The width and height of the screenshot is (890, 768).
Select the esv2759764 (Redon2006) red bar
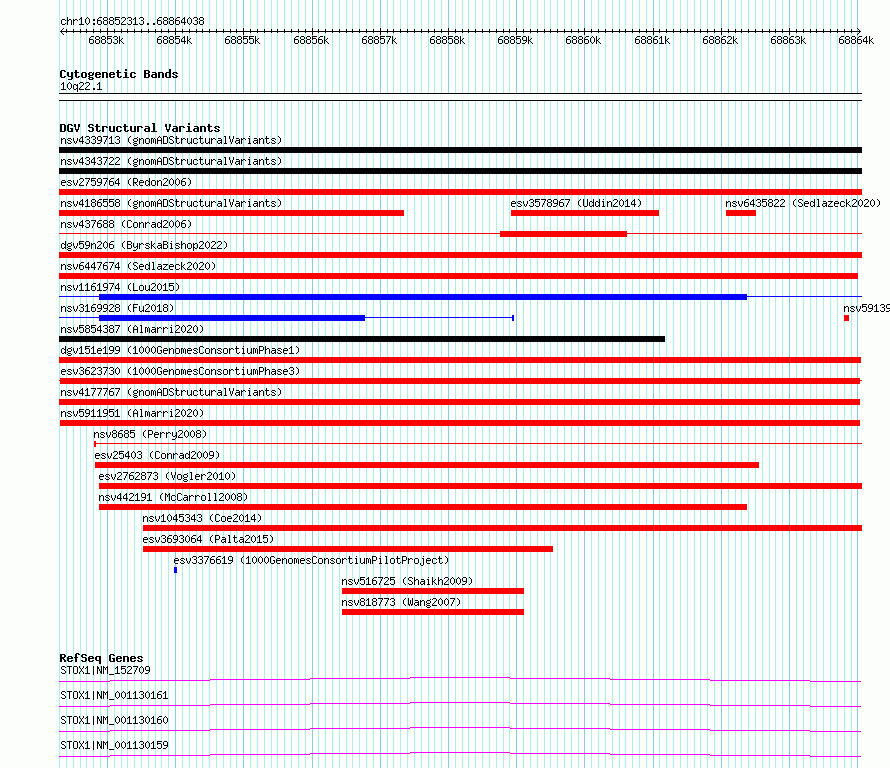tap(460, 192)
